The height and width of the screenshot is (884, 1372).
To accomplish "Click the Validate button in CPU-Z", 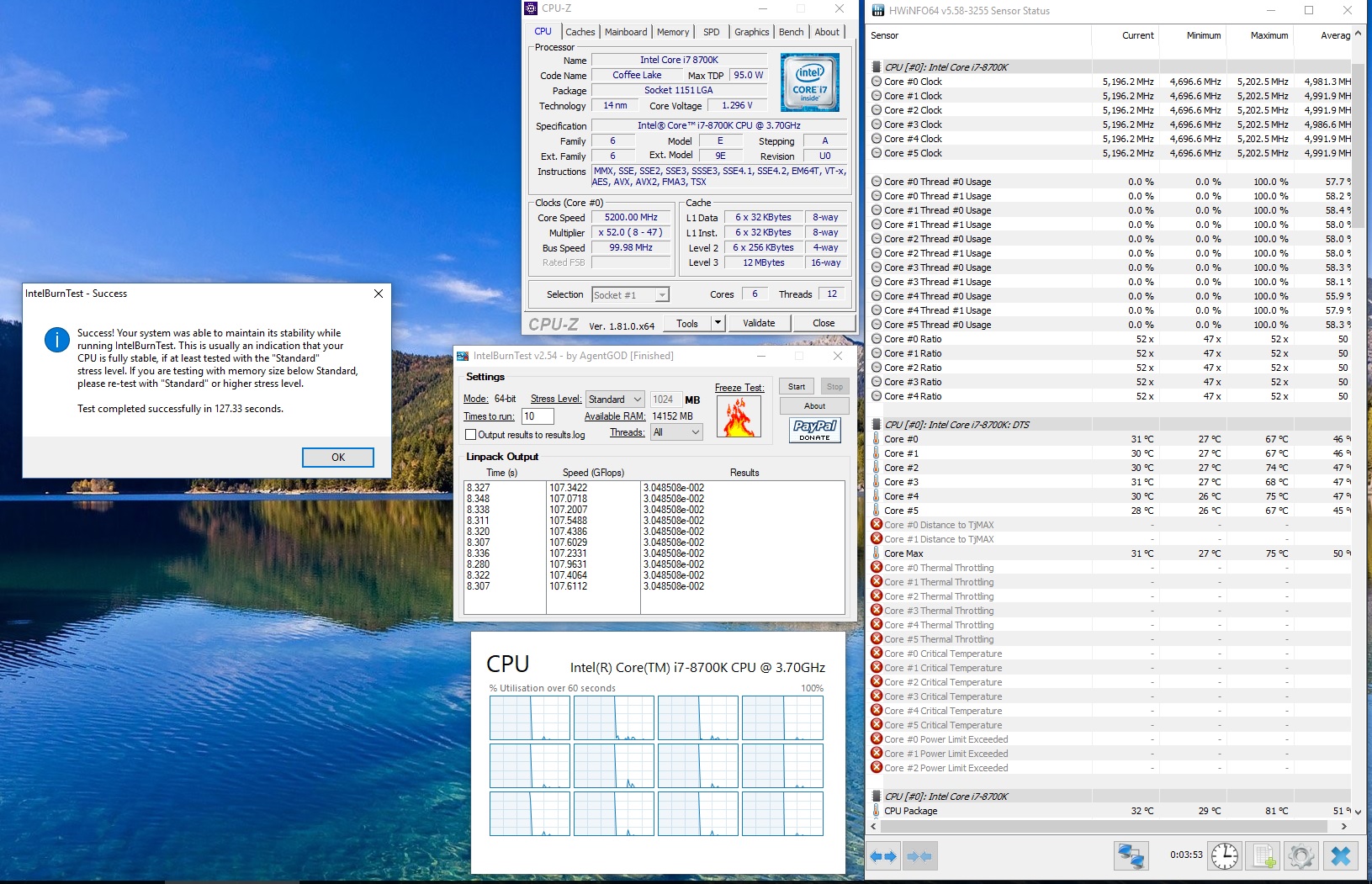I will point(759,323).
